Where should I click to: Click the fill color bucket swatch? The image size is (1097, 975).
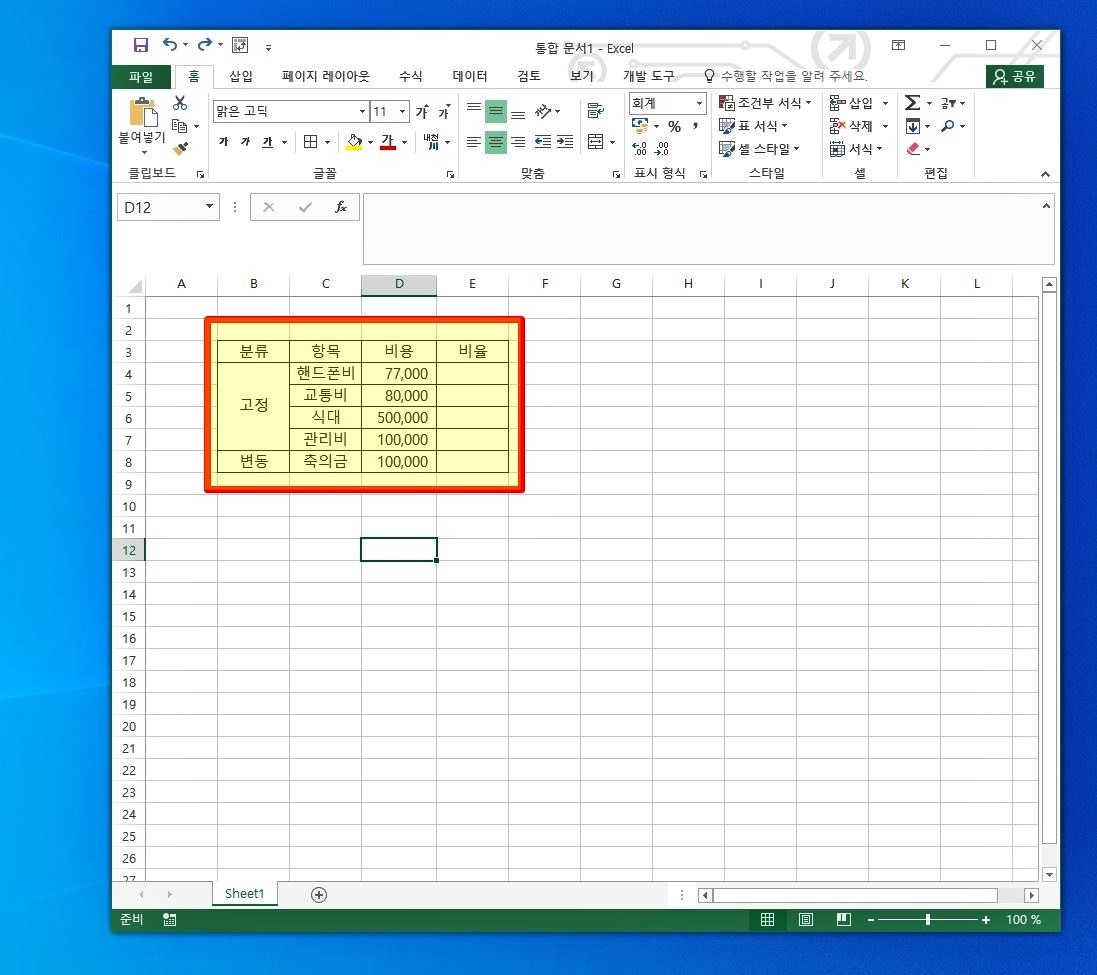point(355,142)
